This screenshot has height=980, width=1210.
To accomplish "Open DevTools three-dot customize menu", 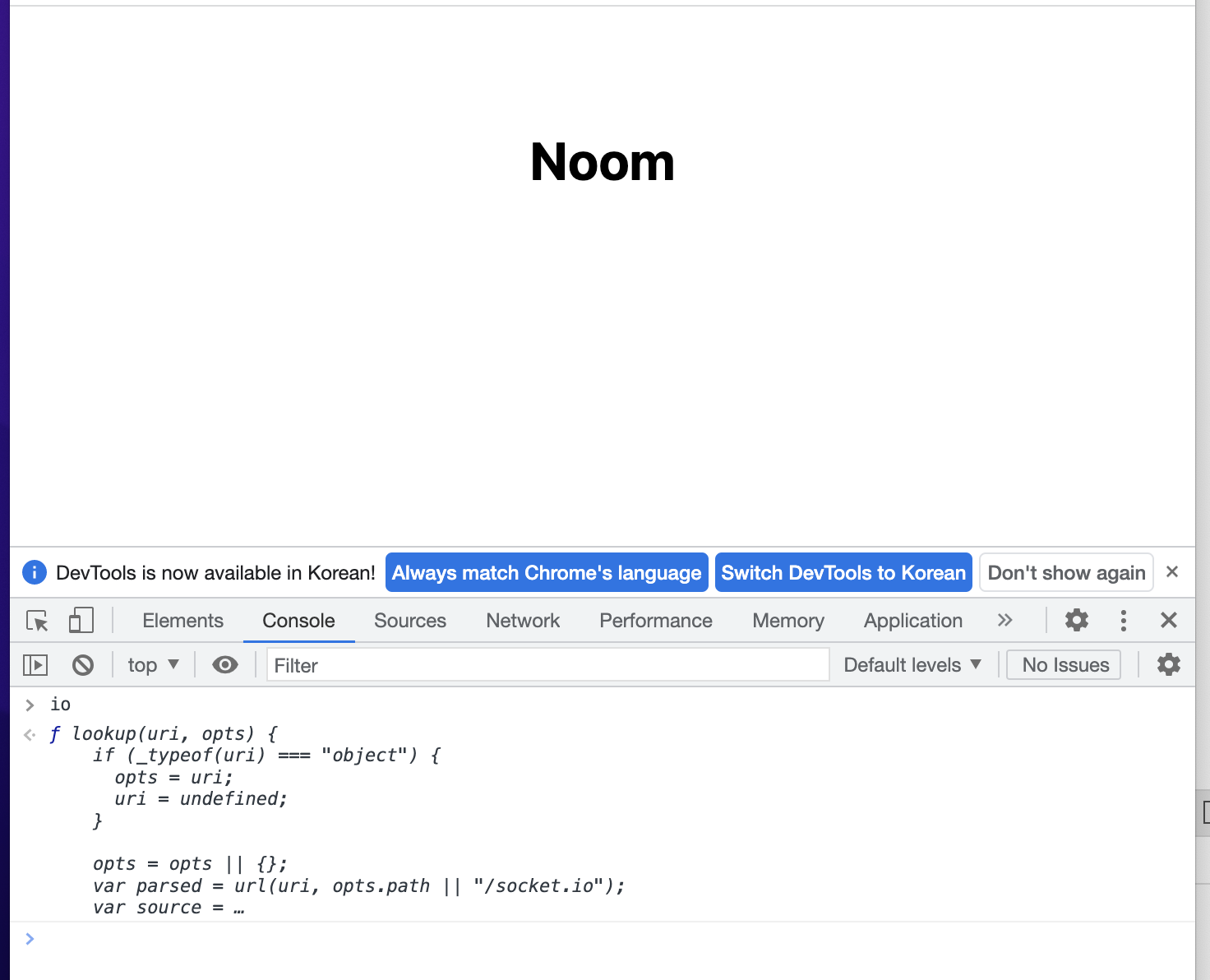I will pyautogui.click(x=1123, y=621).
